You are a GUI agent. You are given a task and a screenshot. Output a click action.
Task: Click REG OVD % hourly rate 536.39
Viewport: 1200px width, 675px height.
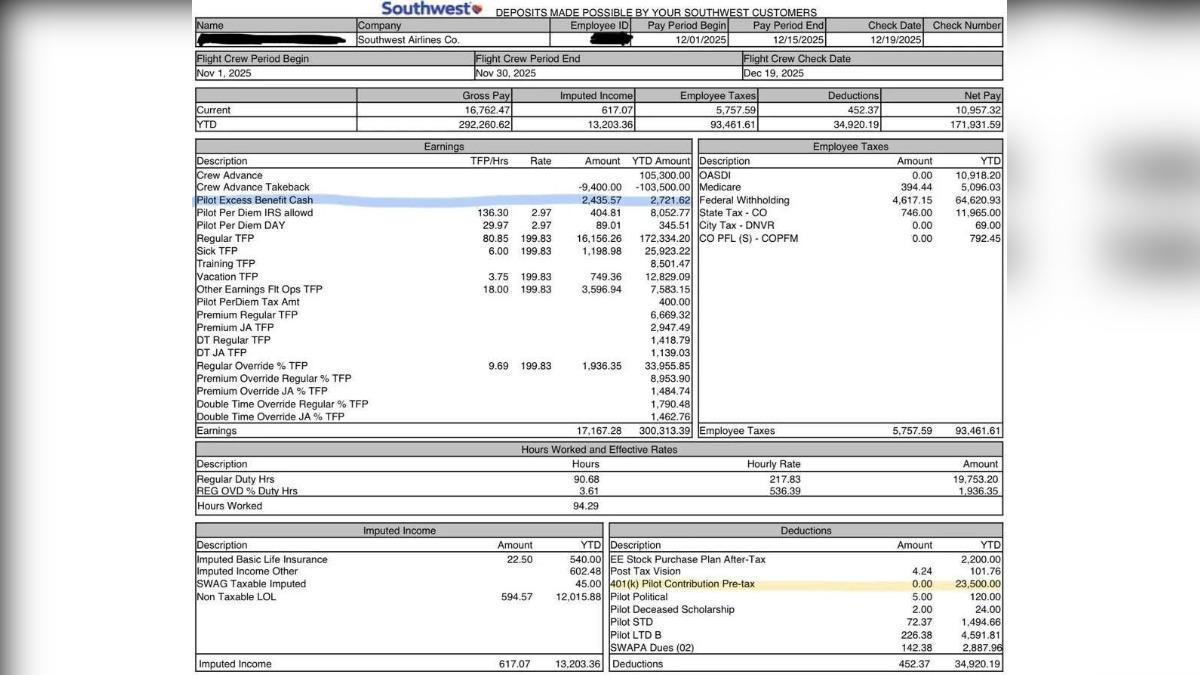[x=787, y=492]
